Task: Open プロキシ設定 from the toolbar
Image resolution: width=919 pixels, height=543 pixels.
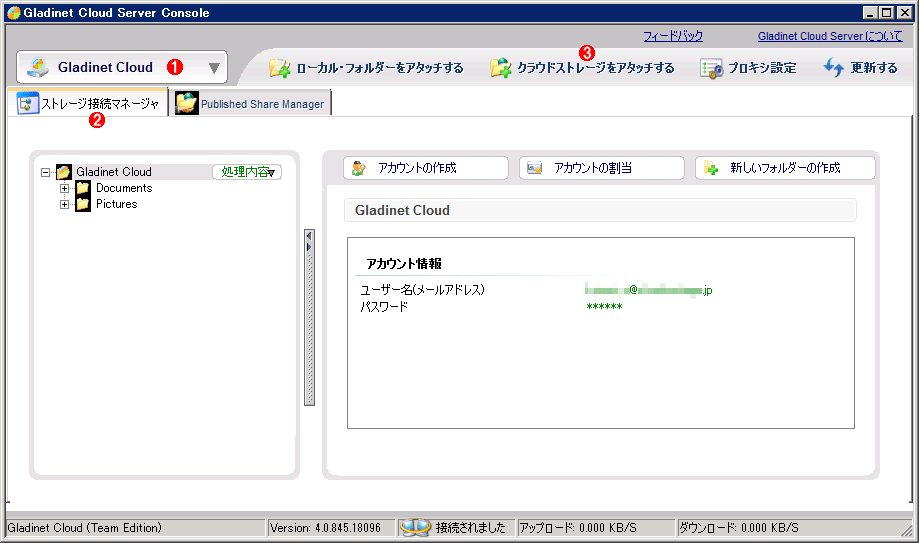Action: (762, 68)
